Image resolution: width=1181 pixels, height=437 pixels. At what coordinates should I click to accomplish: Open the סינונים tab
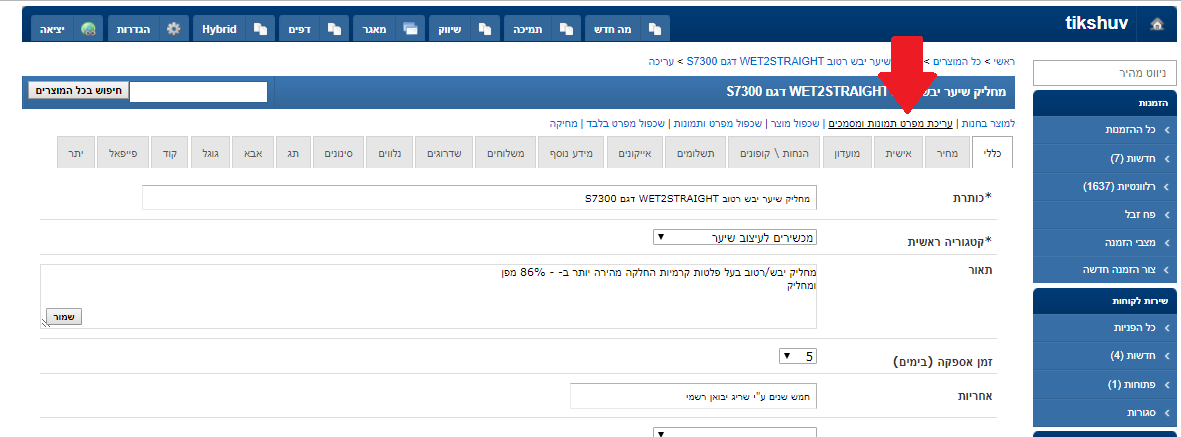click(338, 152)
